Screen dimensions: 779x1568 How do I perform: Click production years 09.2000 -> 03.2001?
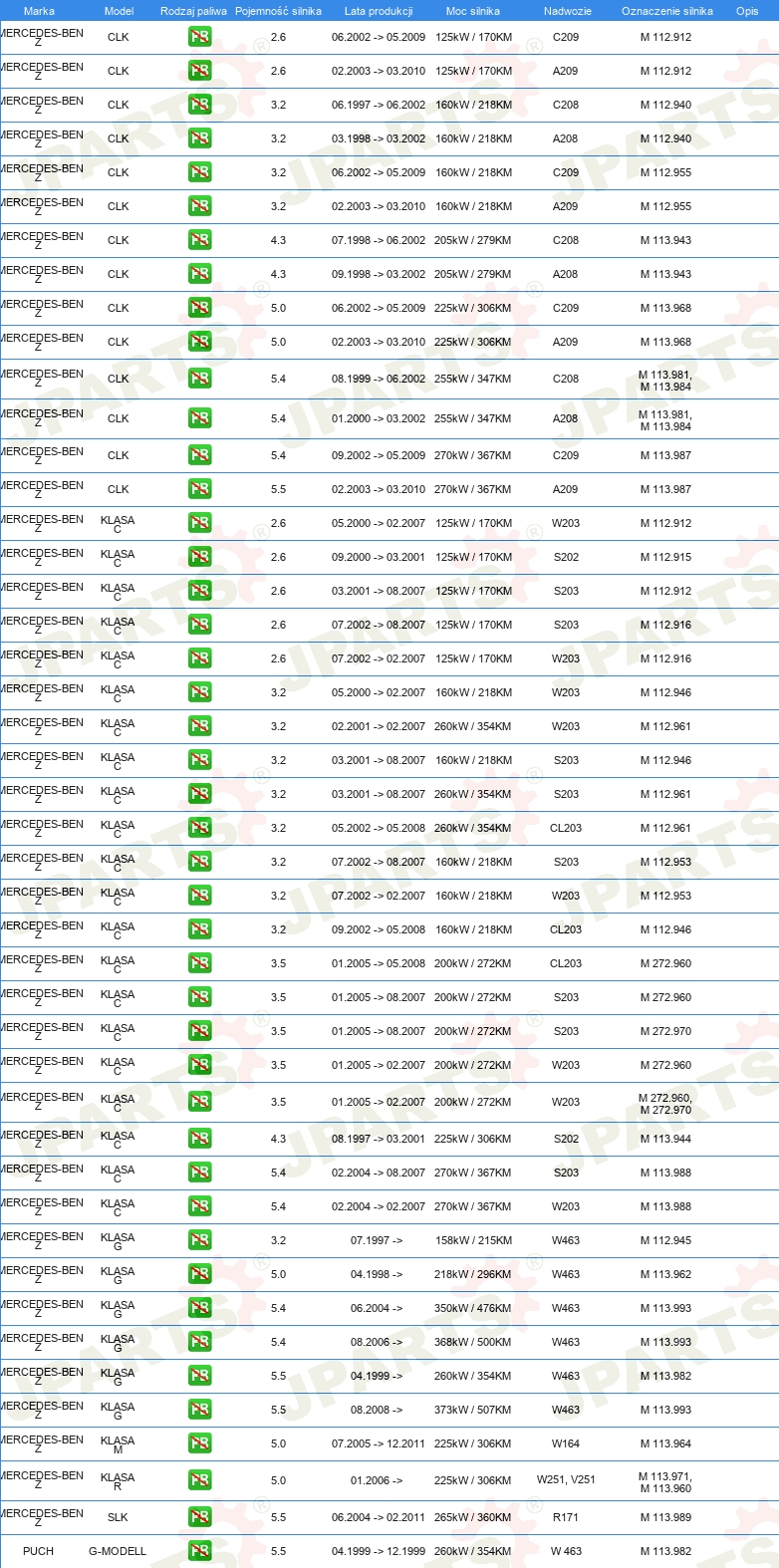[x=379, y=558]
